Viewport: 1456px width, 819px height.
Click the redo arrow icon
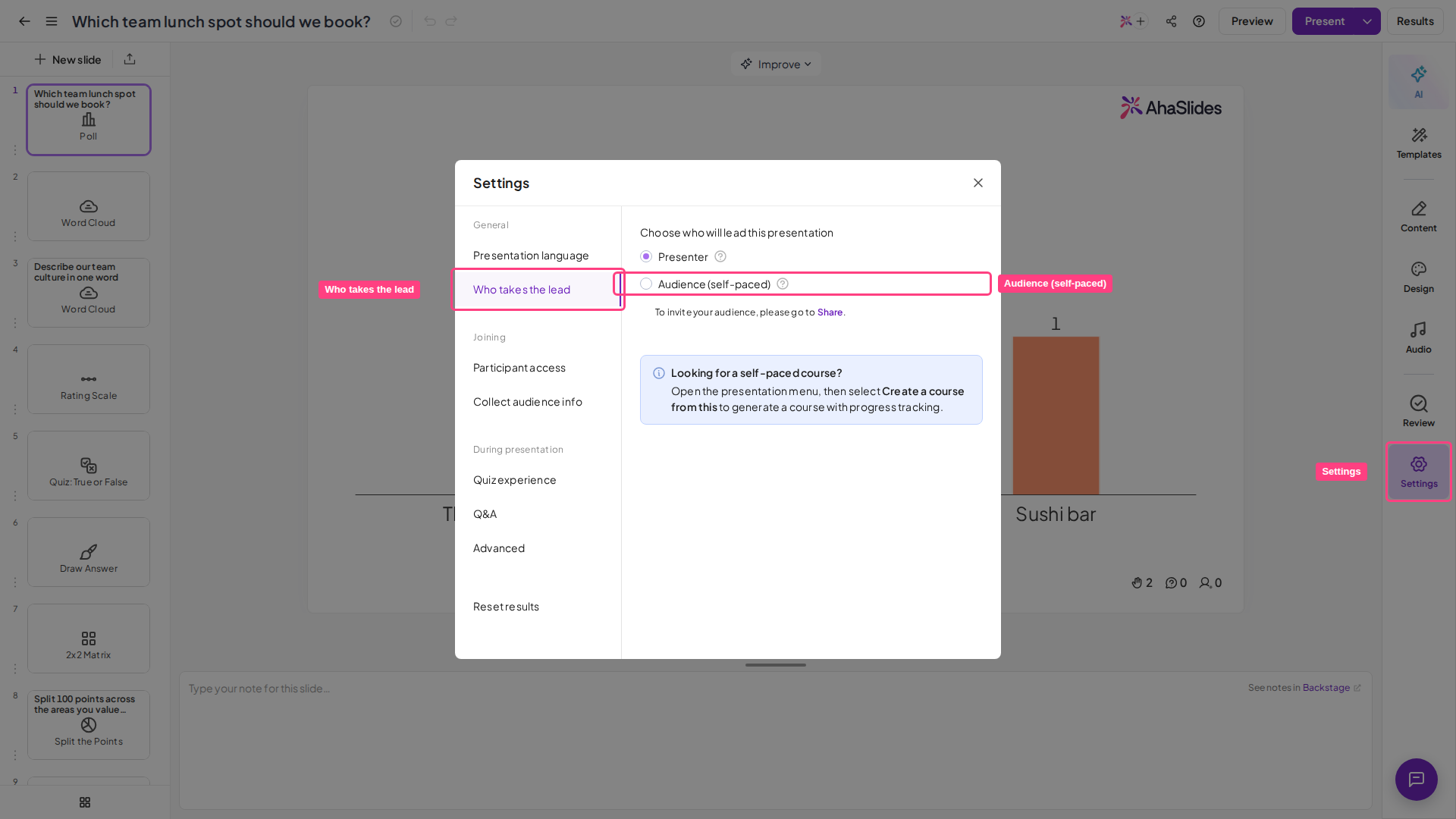[x=451, y=21]
